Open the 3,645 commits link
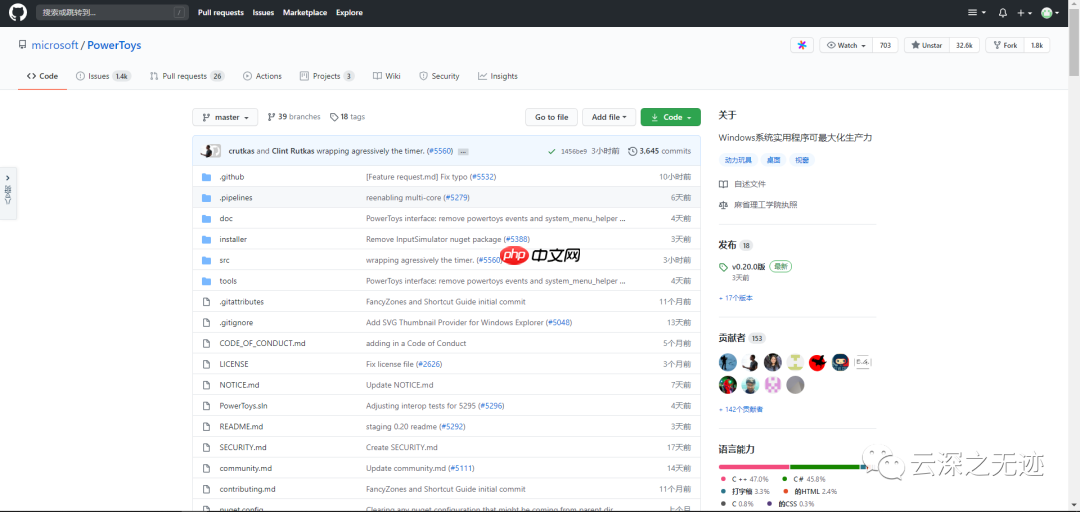The width and height of the screenshot is (1080, 512). 659,151
